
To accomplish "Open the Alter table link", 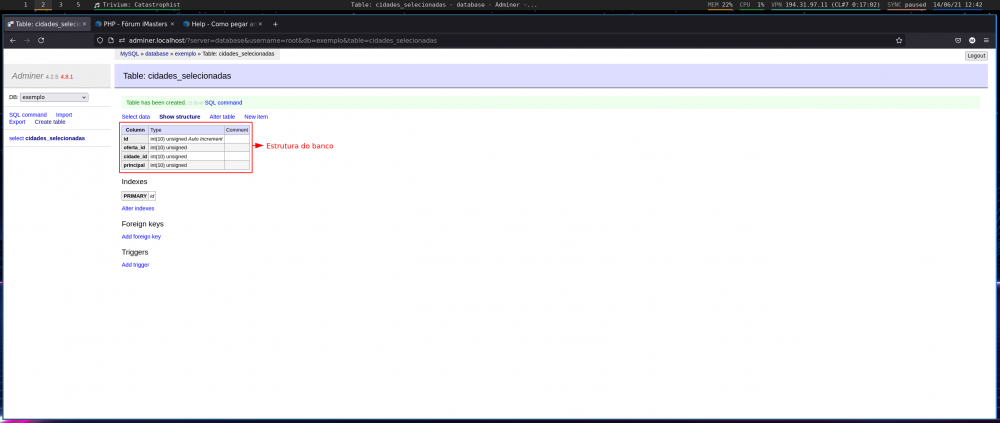I will coord(222,117).
